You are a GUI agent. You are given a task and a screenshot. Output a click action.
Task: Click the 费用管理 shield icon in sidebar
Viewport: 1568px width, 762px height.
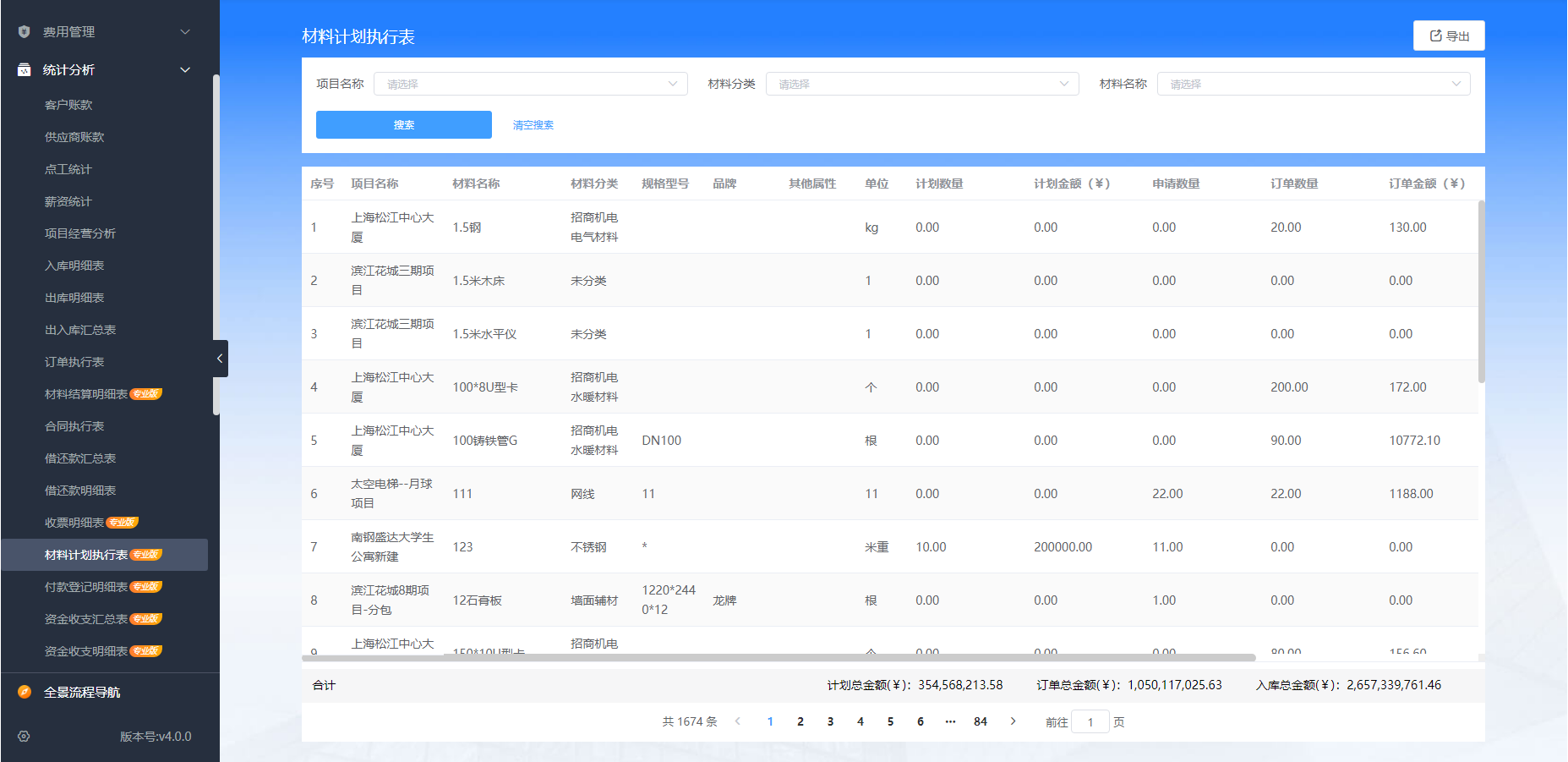[23, 31]
